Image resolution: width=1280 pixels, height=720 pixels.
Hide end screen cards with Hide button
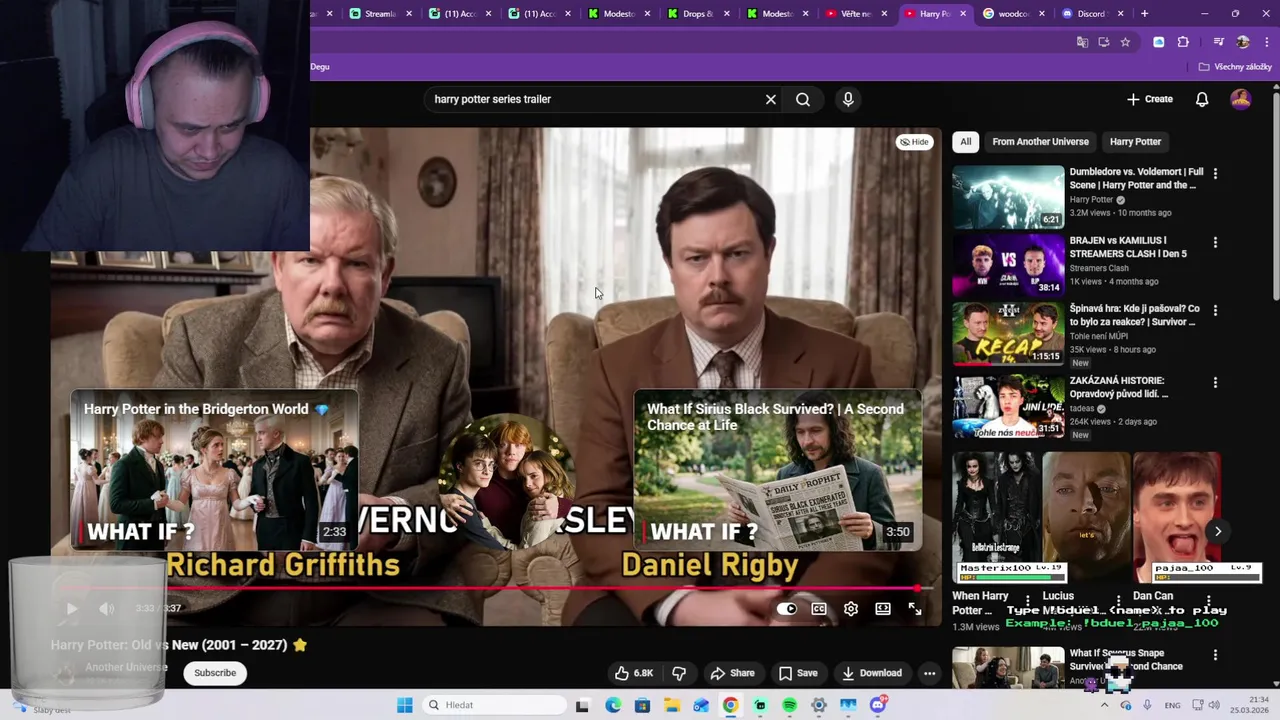[x=914, y=142]
